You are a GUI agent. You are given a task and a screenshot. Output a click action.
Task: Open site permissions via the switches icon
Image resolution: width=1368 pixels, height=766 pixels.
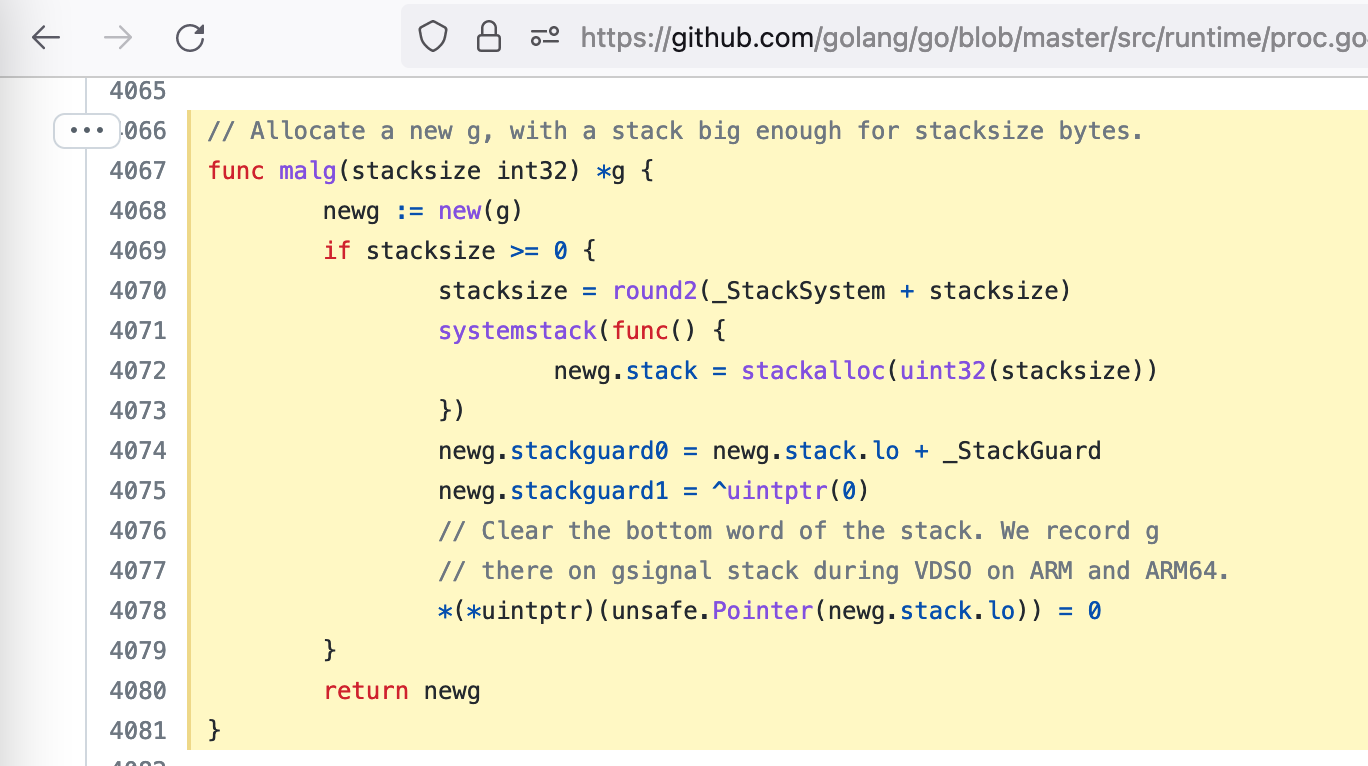point(545,37)
